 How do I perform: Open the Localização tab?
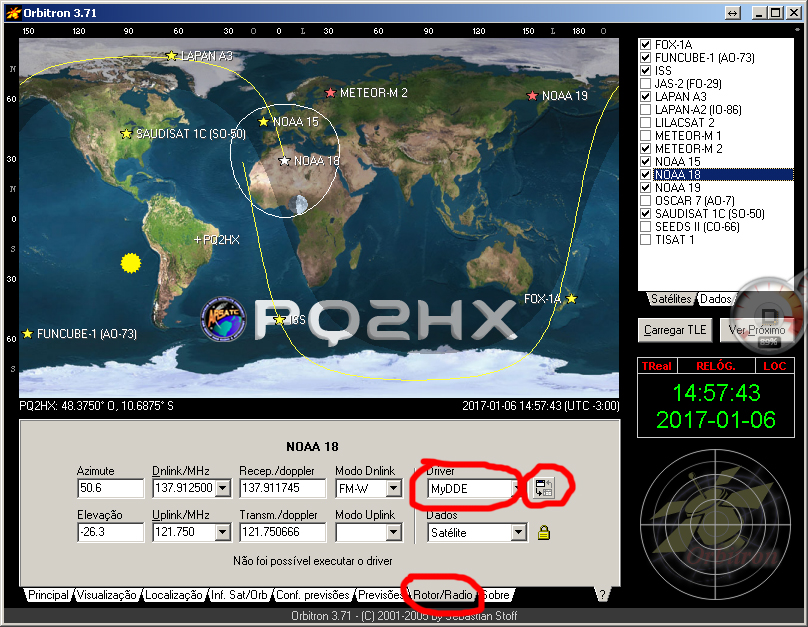pyautogui.click(x=173, y=594)
